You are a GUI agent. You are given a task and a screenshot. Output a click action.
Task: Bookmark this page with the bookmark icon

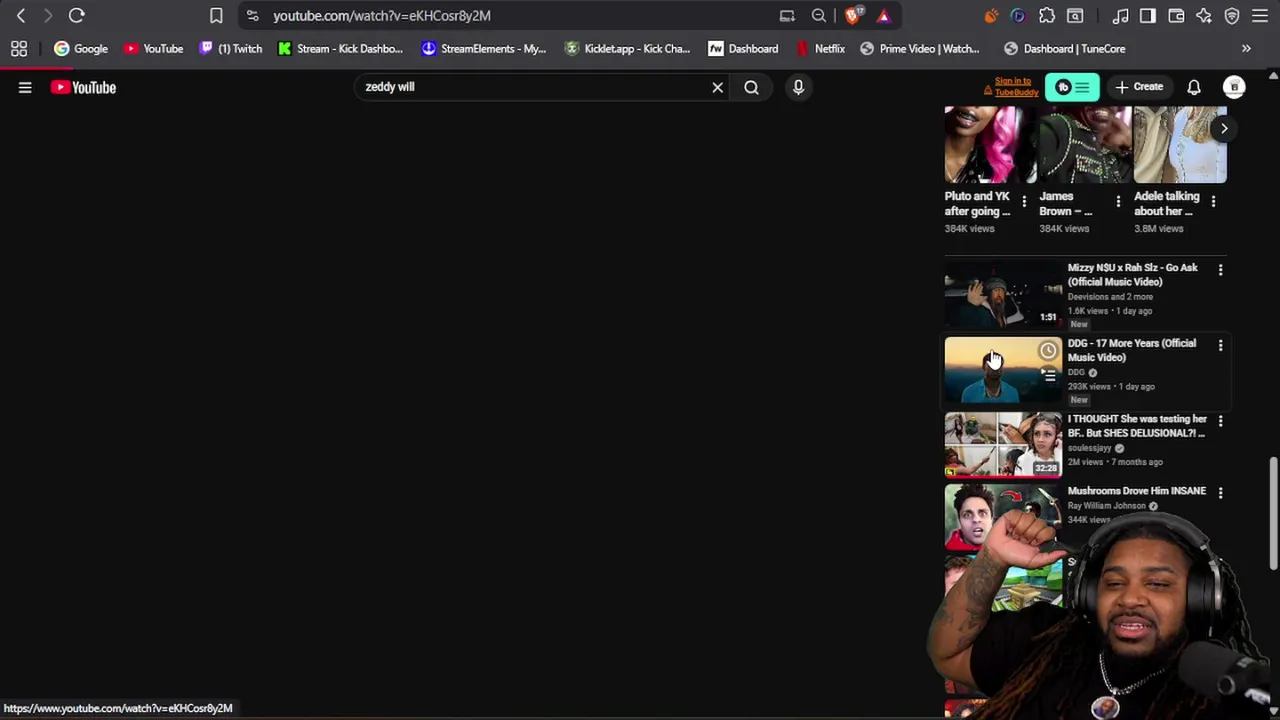[x=216, y=16]
